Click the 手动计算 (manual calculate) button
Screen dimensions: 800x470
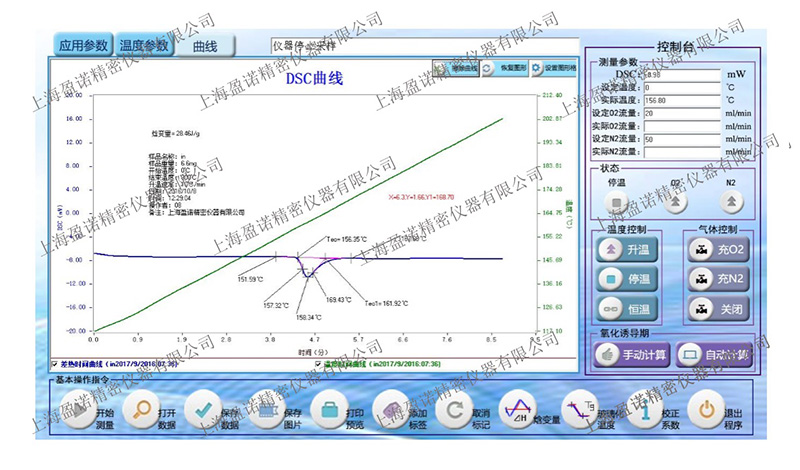[x=631, y=354]
